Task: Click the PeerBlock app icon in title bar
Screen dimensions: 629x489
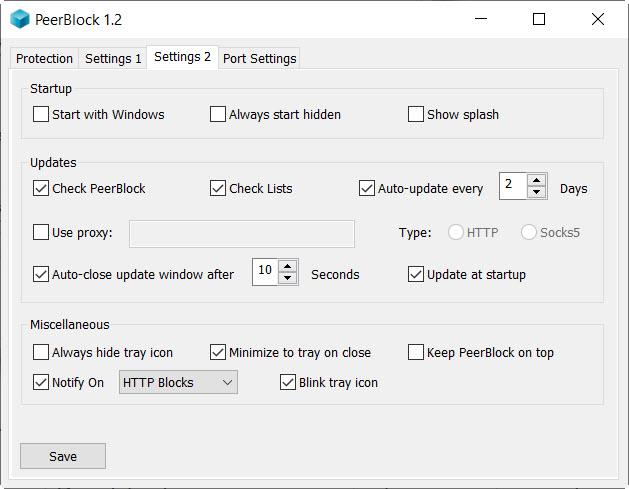Action: pyautogui.click(x=20, y=19)
